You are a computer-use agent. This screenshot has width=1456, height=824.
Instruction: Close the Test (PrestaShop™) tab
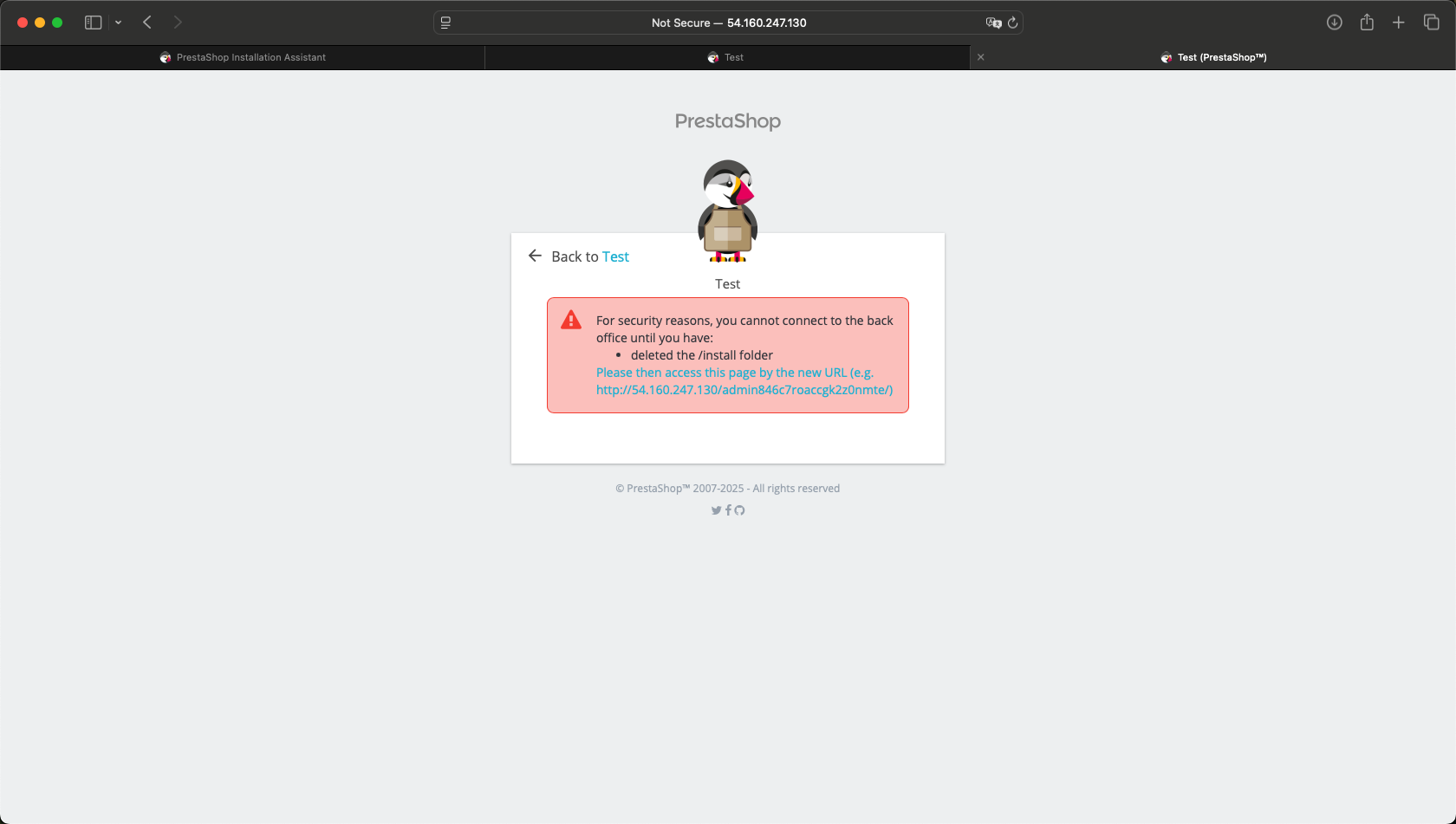point(981,57)
